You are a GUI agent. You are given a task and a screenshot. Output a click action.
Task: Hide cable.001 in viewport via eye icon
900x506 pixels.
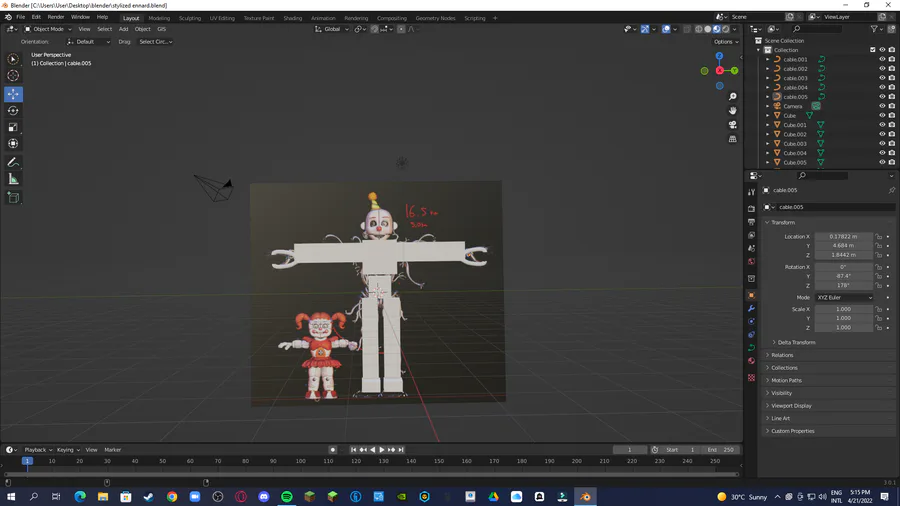(x=882, y=59)
